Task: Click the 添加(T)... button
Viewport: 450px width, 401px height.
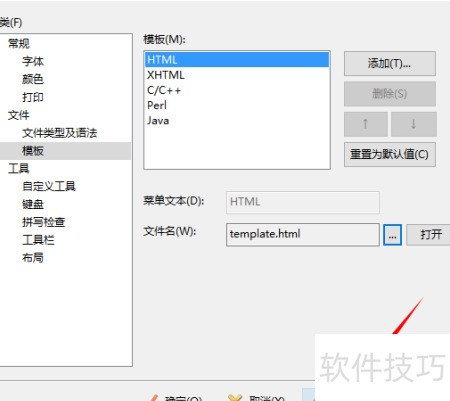Action: point(390,63)
